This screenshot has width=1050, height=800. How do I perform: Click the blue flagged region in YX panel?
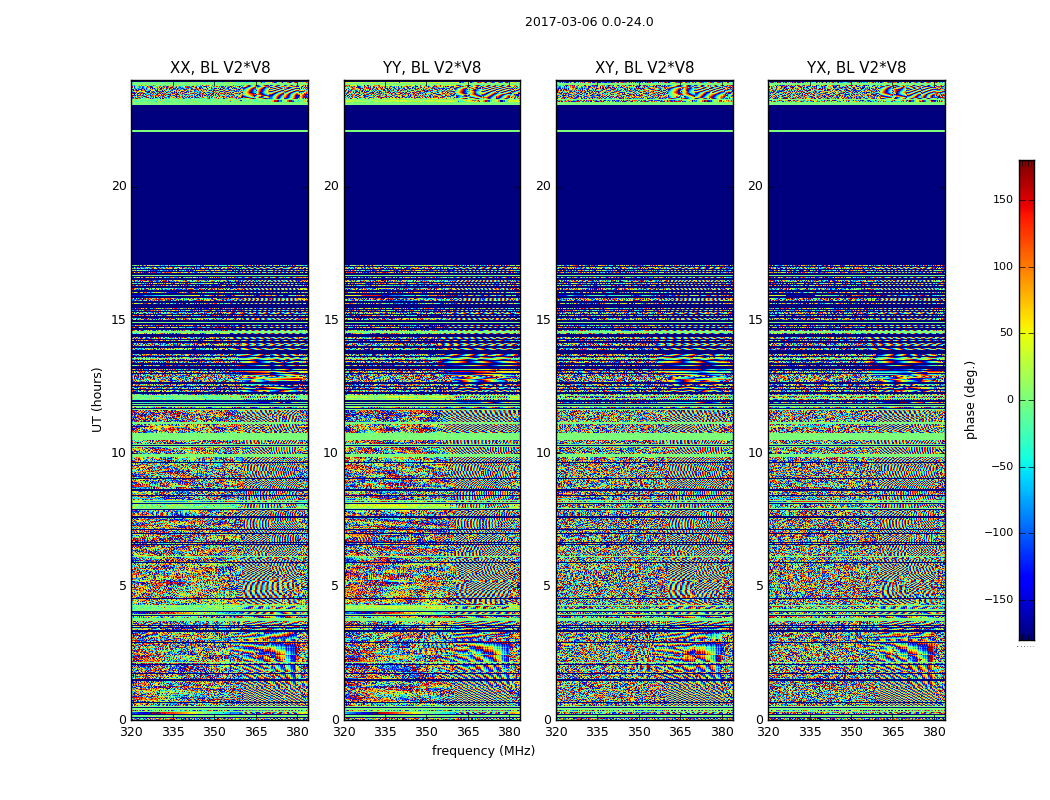pyautogui.click(x=856, y=200)
